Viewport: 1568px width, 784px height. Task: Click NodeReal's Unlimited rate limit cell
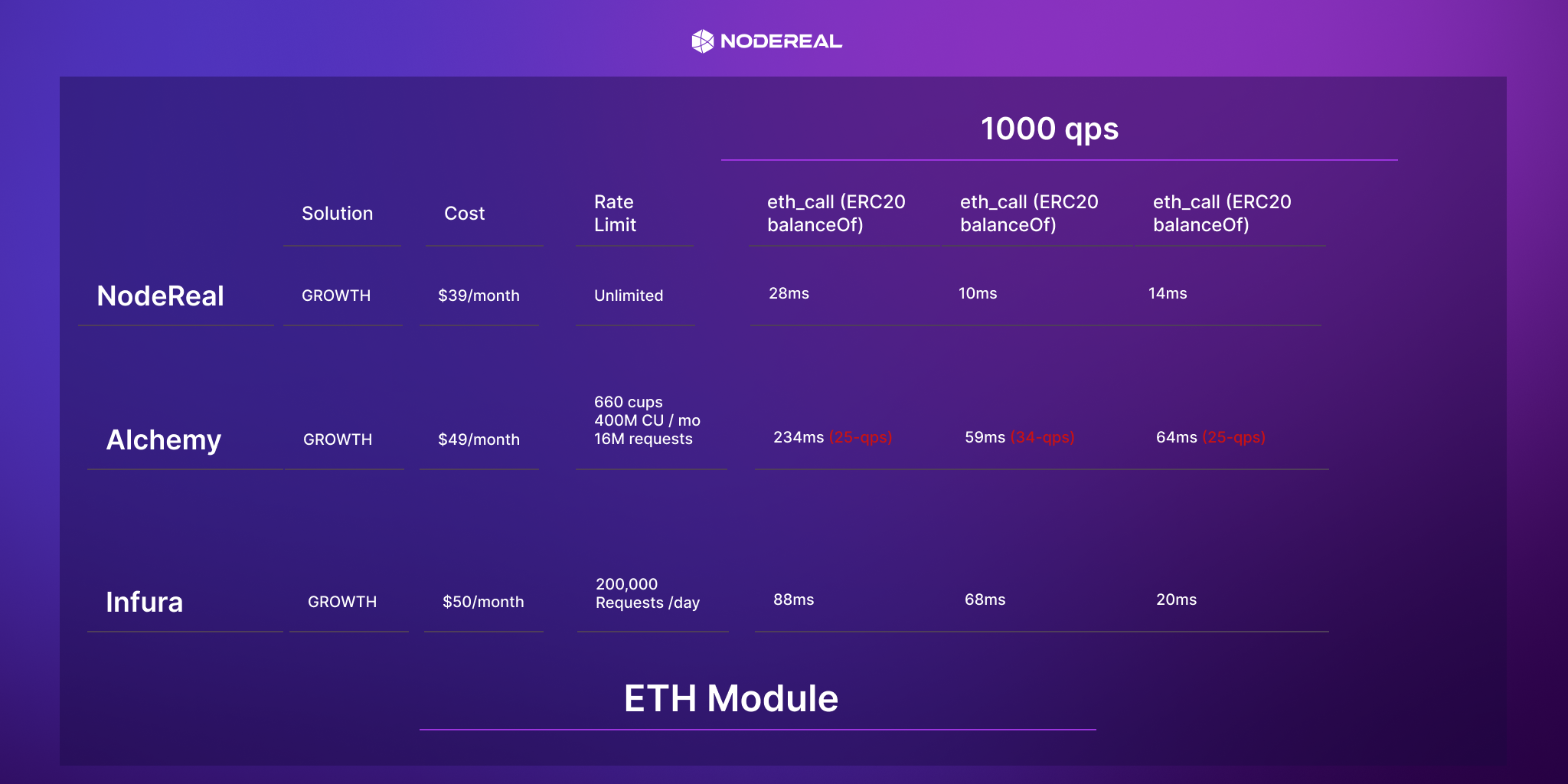pyautogui.click(x=629, y=296)
